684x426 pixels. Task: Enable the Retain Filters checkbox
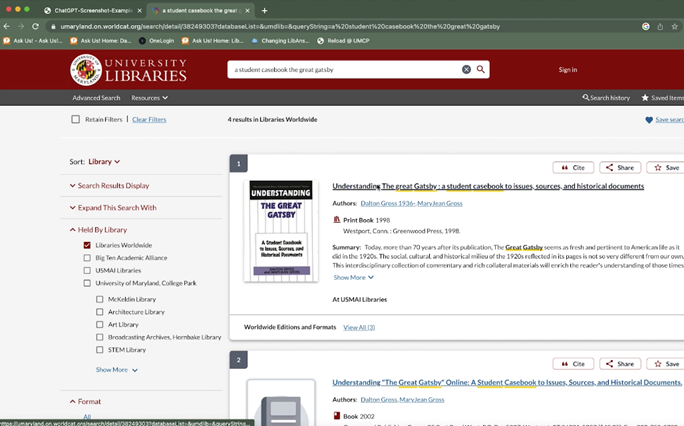75,119
